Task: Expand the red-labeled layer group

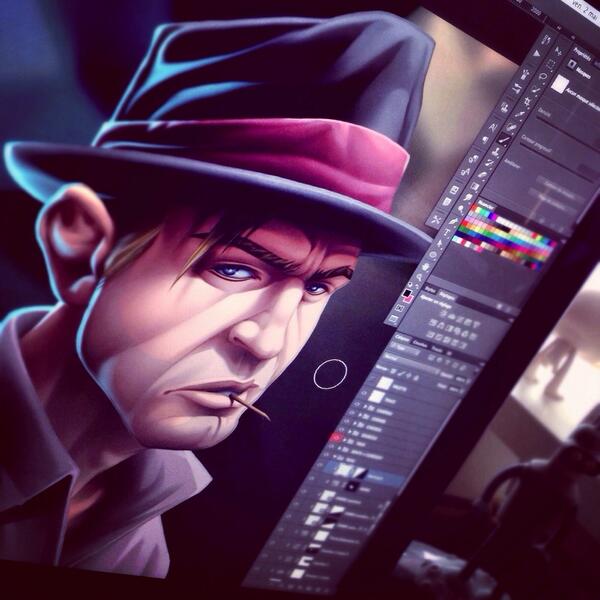Action: [x=345, y=440]
